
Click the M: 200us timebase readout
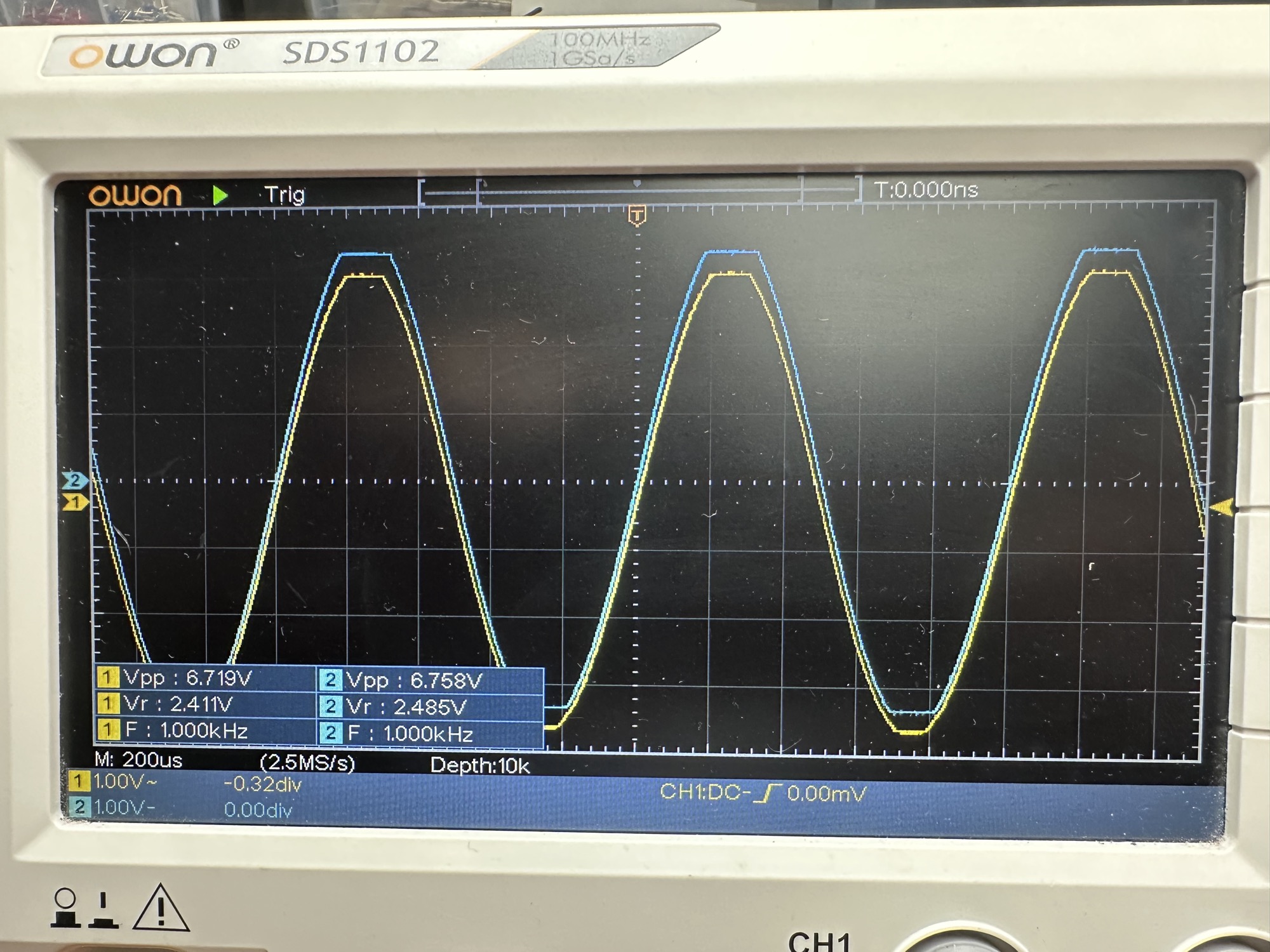pyautogui.click(x=138, y=760)
